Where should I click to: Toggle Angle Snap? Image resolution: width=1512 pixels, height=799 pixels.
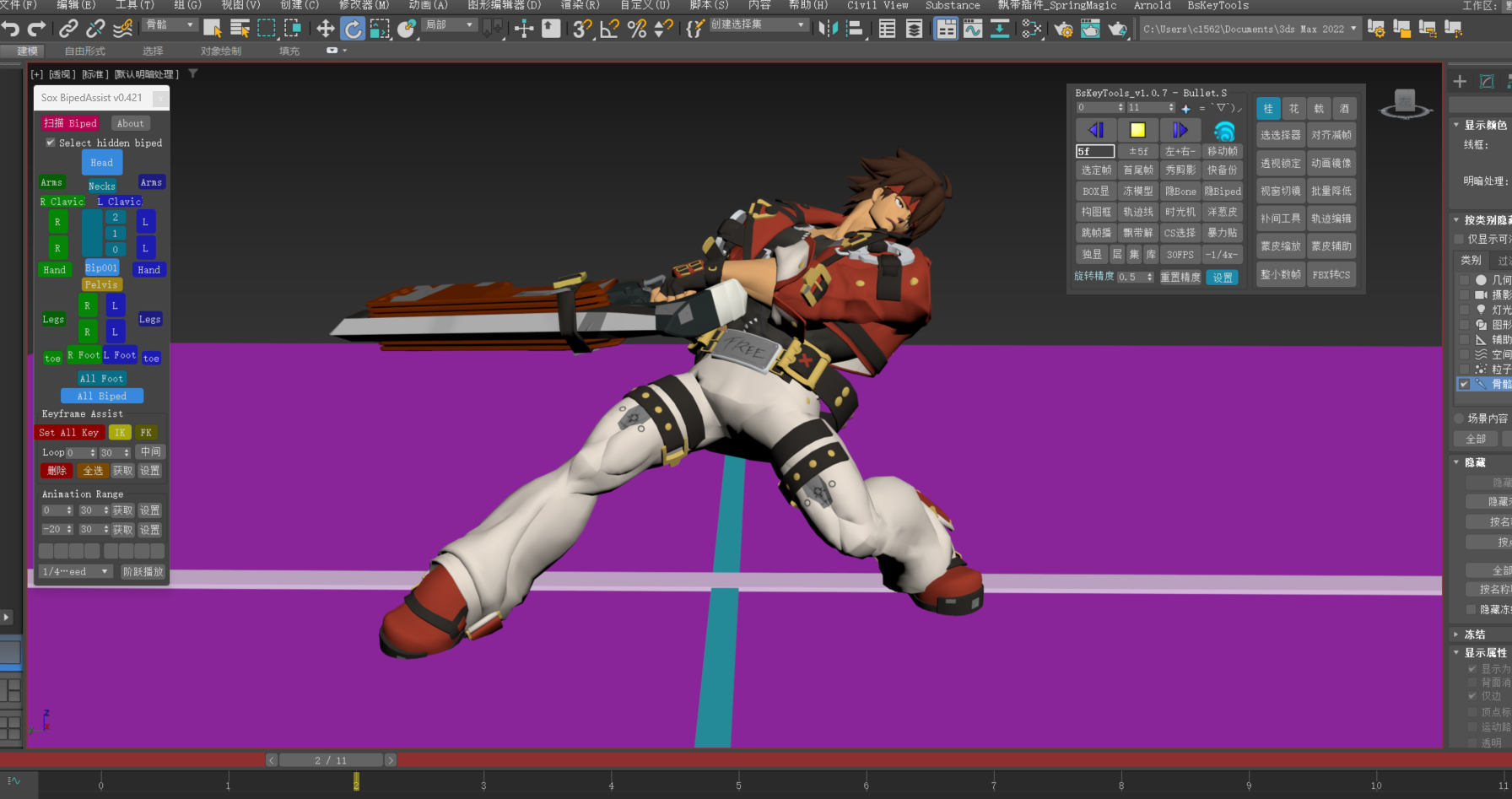(609, 29)
